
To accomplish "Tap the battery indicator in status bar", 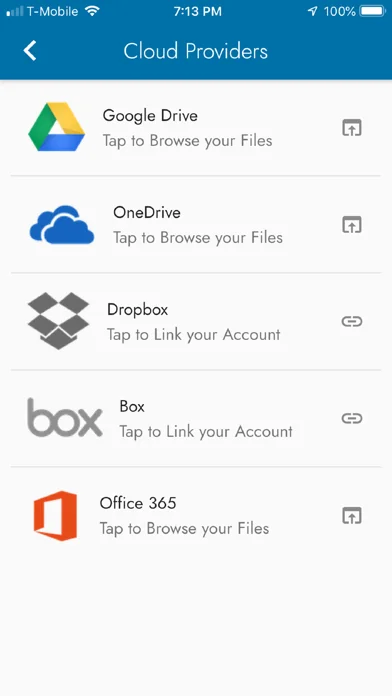I will click(373, 11).
